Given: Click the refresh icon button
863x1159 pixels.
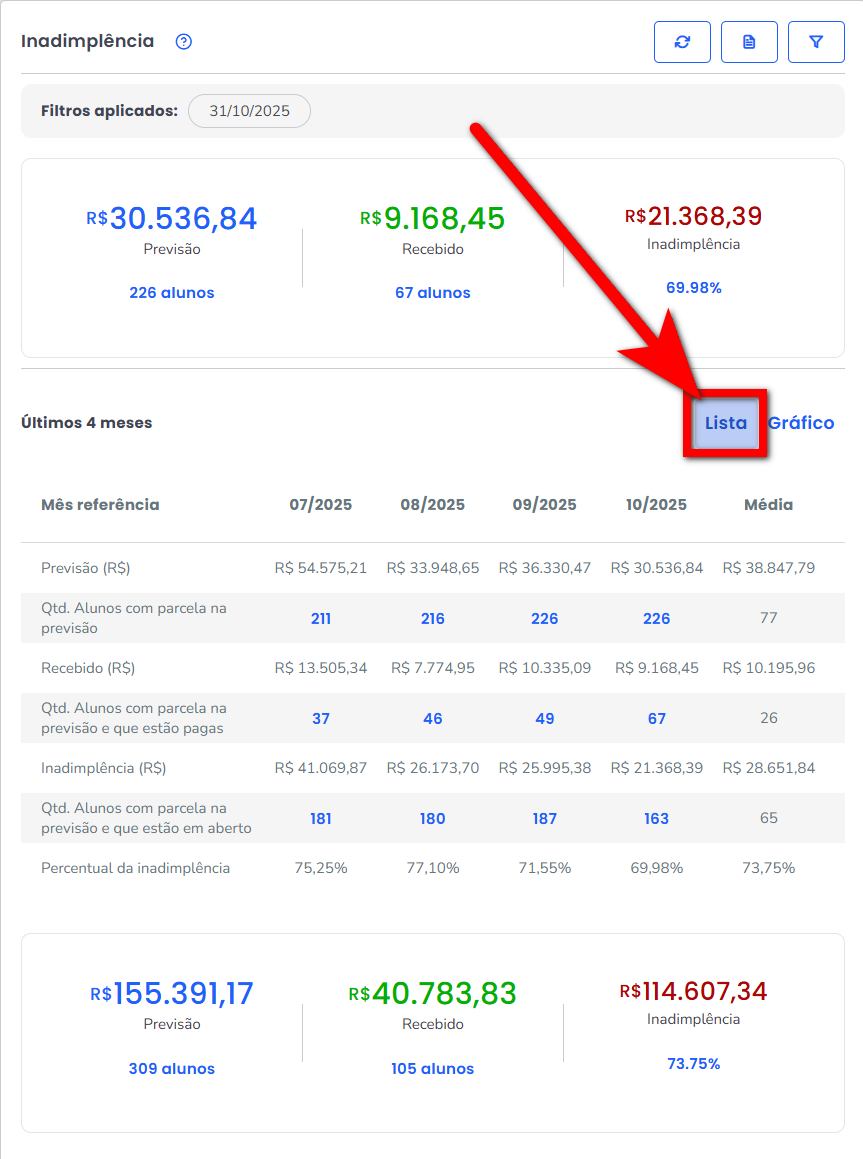Looking at the screenshot, I should [682, 42].
